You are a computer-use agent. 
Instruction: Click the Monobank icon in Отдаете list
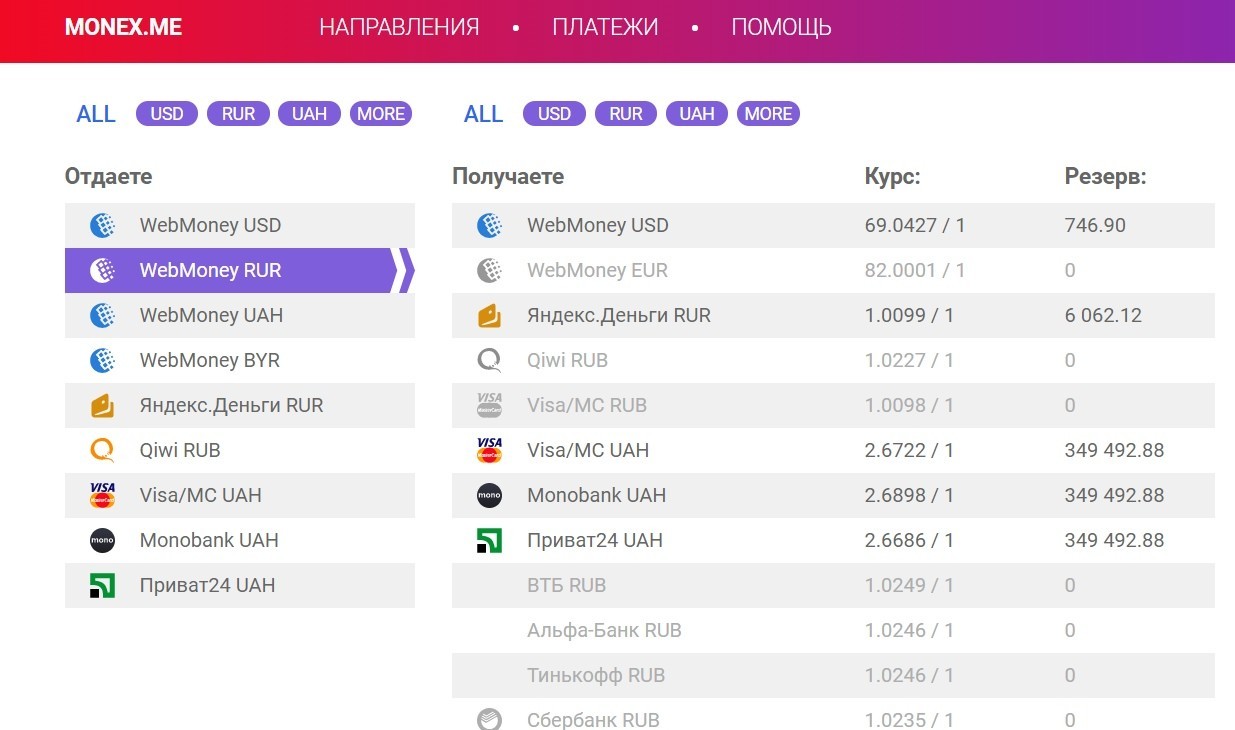coord(102,540)
